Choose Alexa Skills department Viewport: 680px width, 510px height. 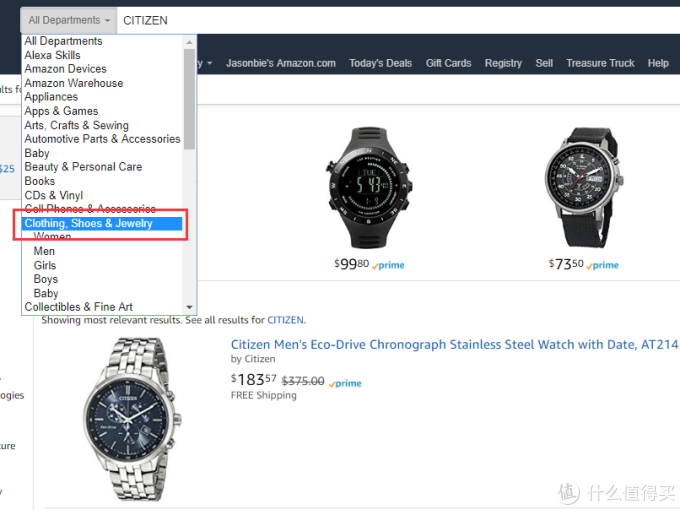point(52,55)
